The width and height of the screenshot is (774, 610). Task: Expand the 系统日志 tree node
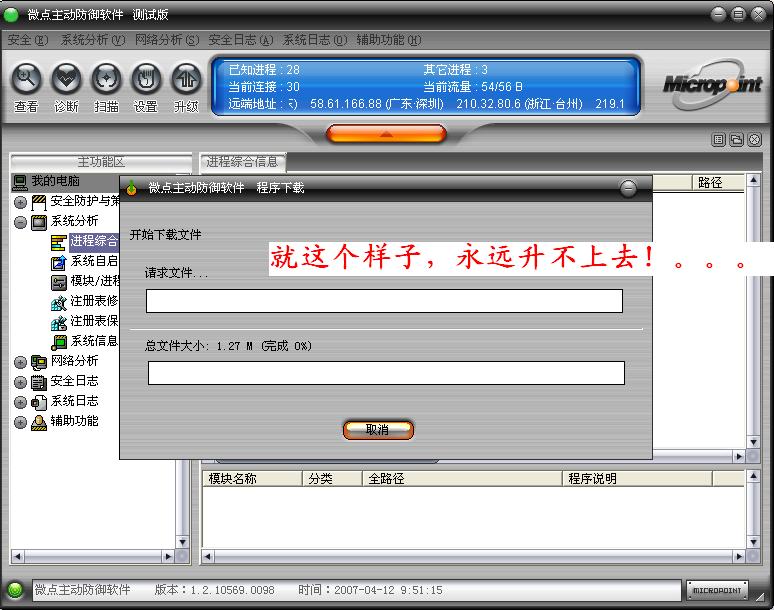click(20, 402)
